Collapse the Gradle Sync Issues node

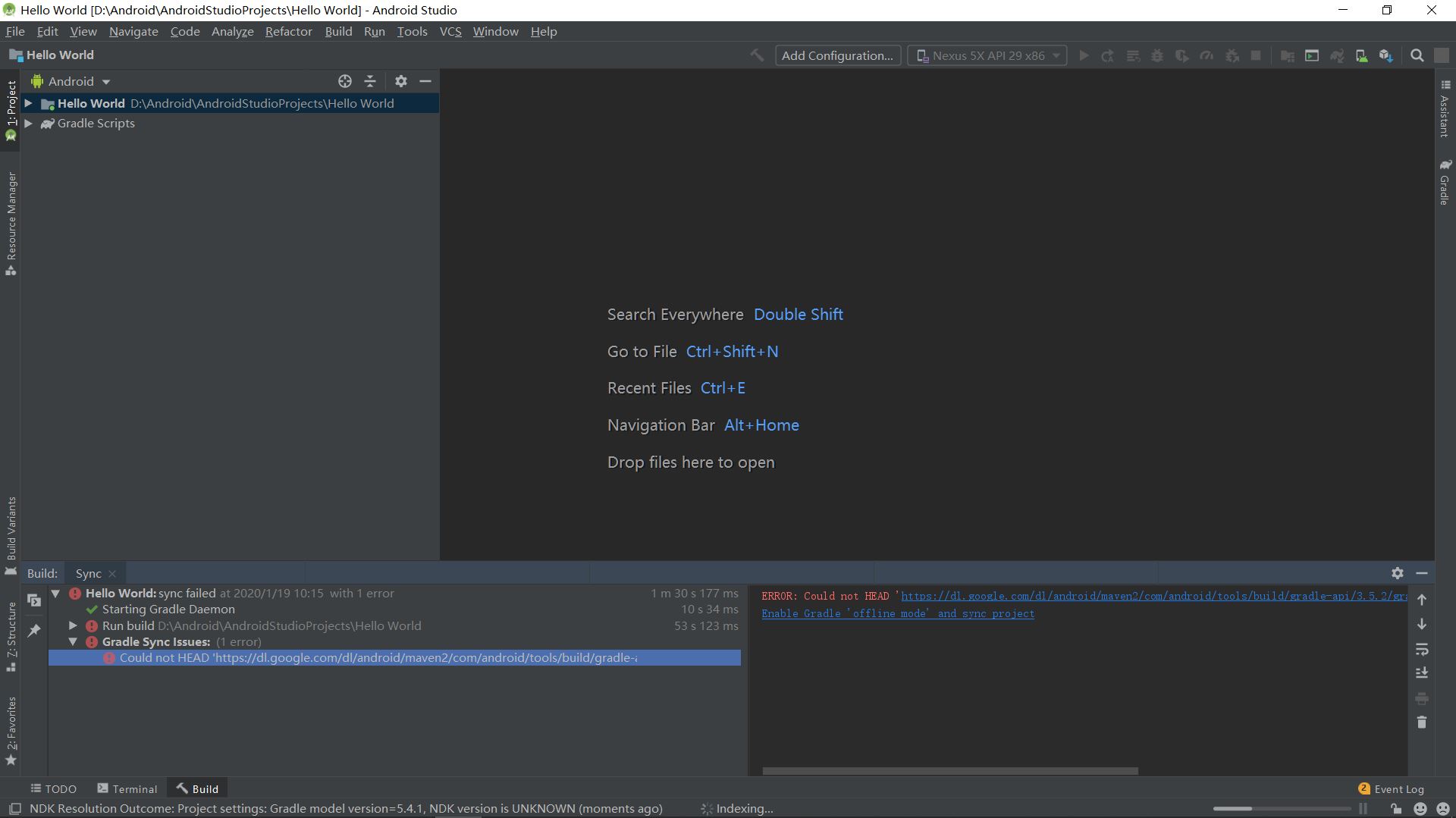73,641
